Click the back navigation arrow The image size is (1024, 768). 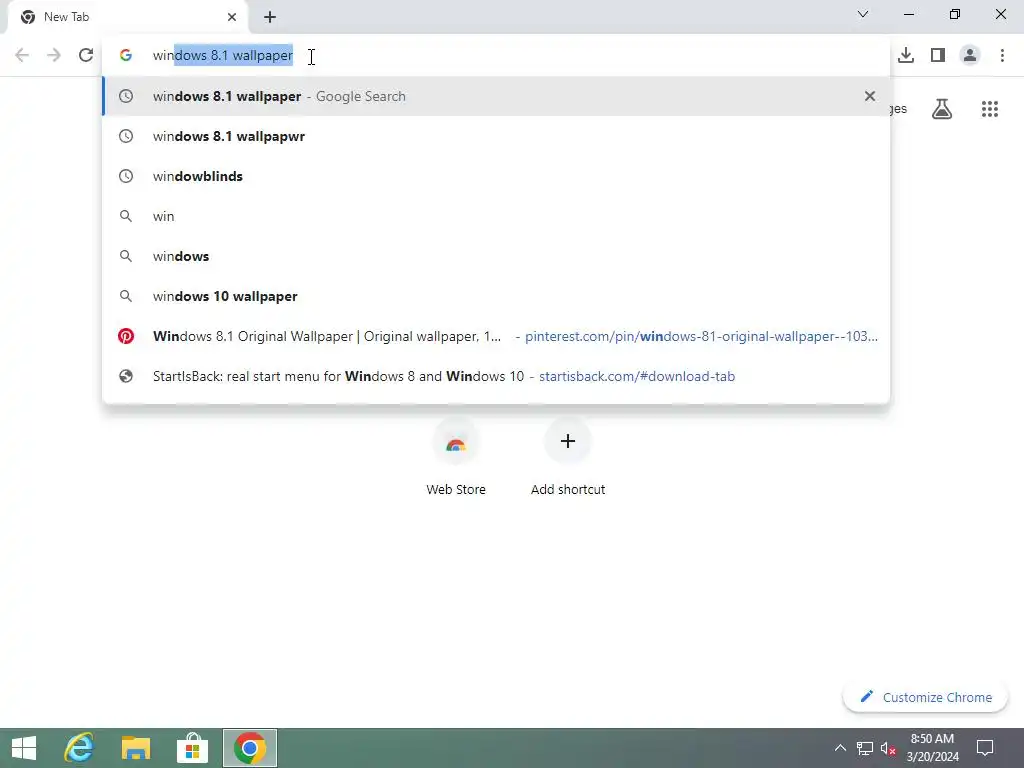(x=22, y=55)
